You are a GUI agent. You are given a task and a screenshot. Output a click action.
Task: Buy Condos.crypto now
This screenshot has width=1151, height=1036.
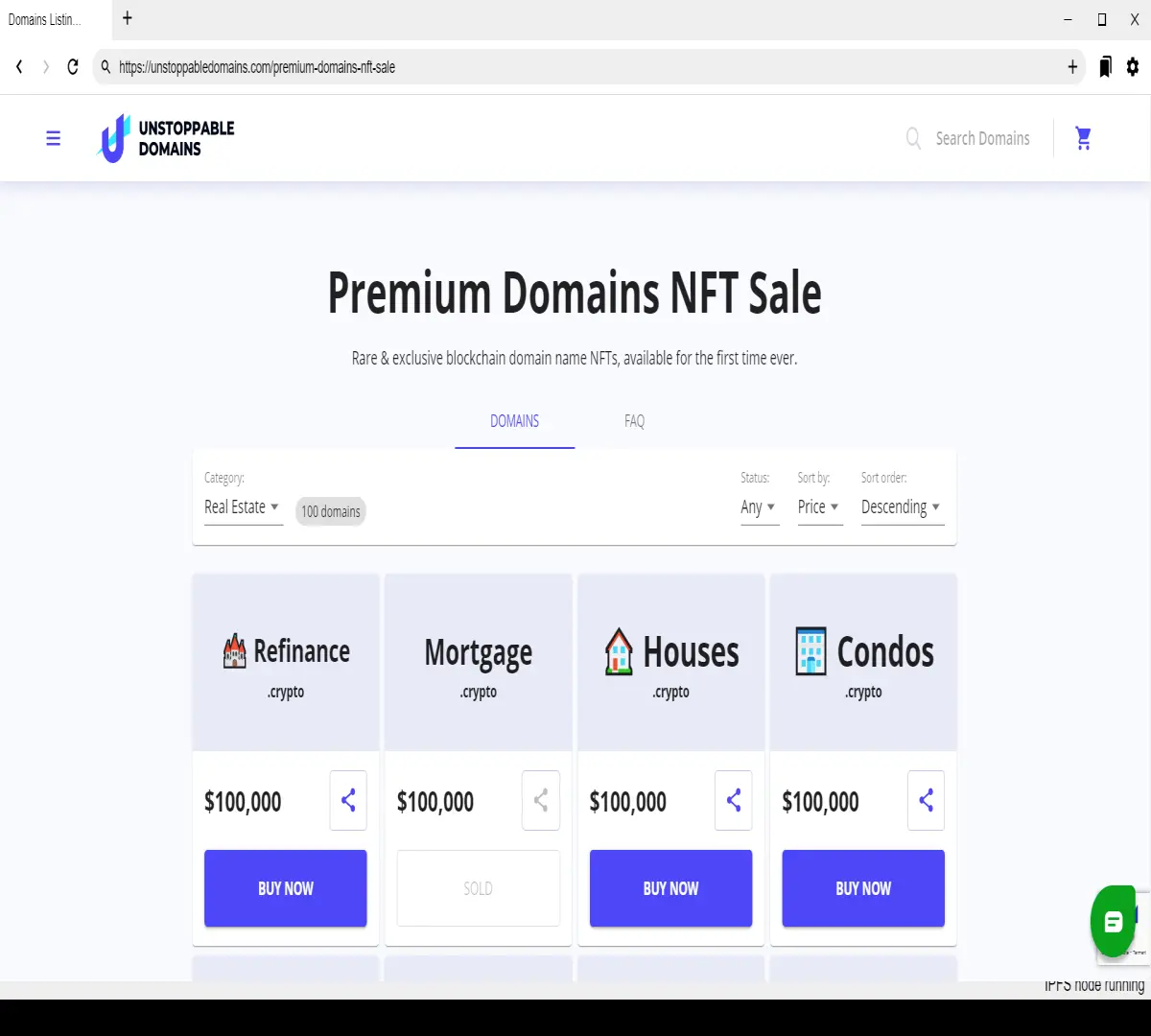coord(863,888)
